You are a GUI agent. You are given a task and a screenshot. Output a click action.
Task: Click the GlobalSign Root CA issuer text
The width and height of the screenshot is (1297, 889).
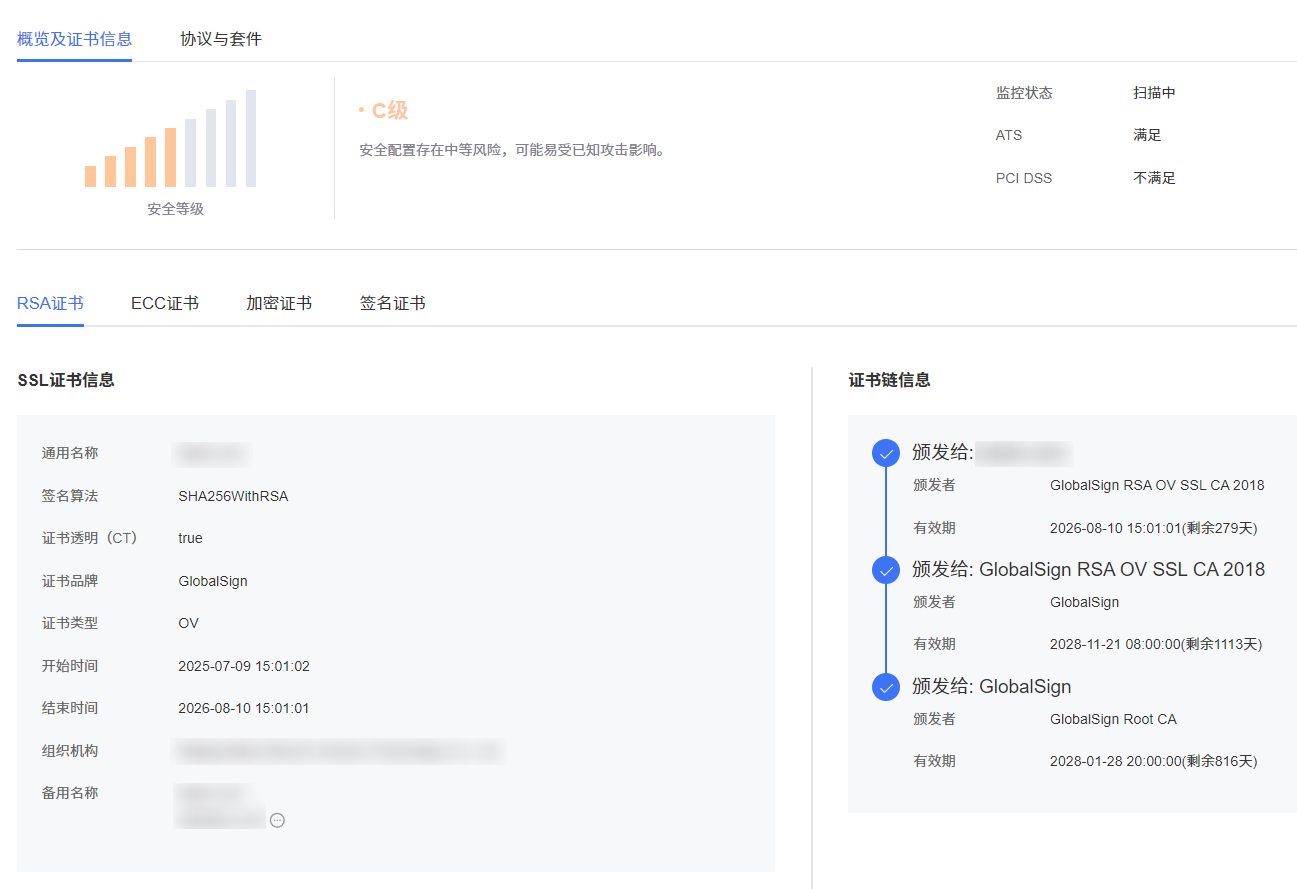coord(1113,719)
